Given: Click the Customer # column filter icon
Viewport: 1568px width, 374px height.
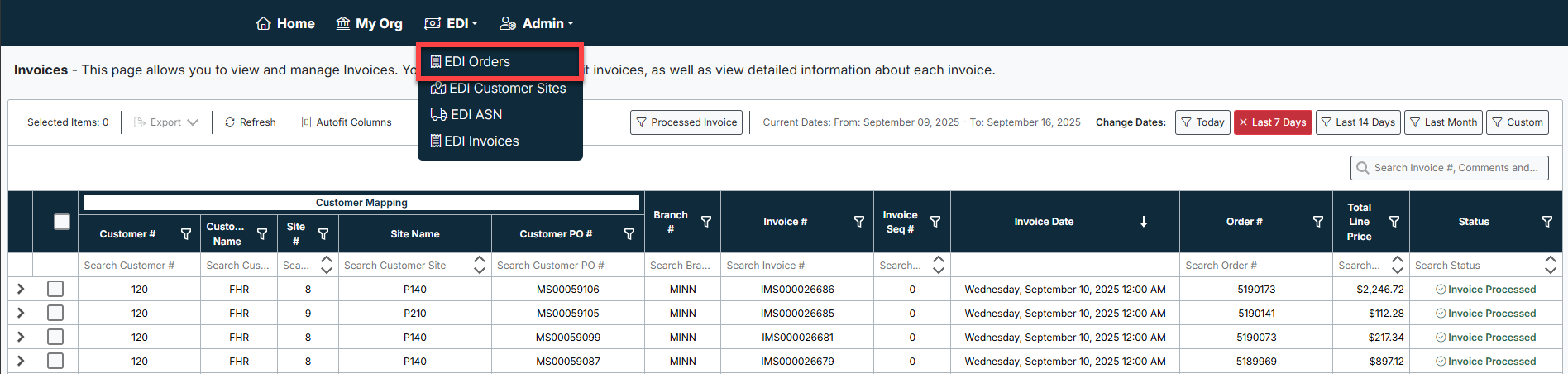Looking at the screenshot, I should pyautogui.click(x=186, y=234).
